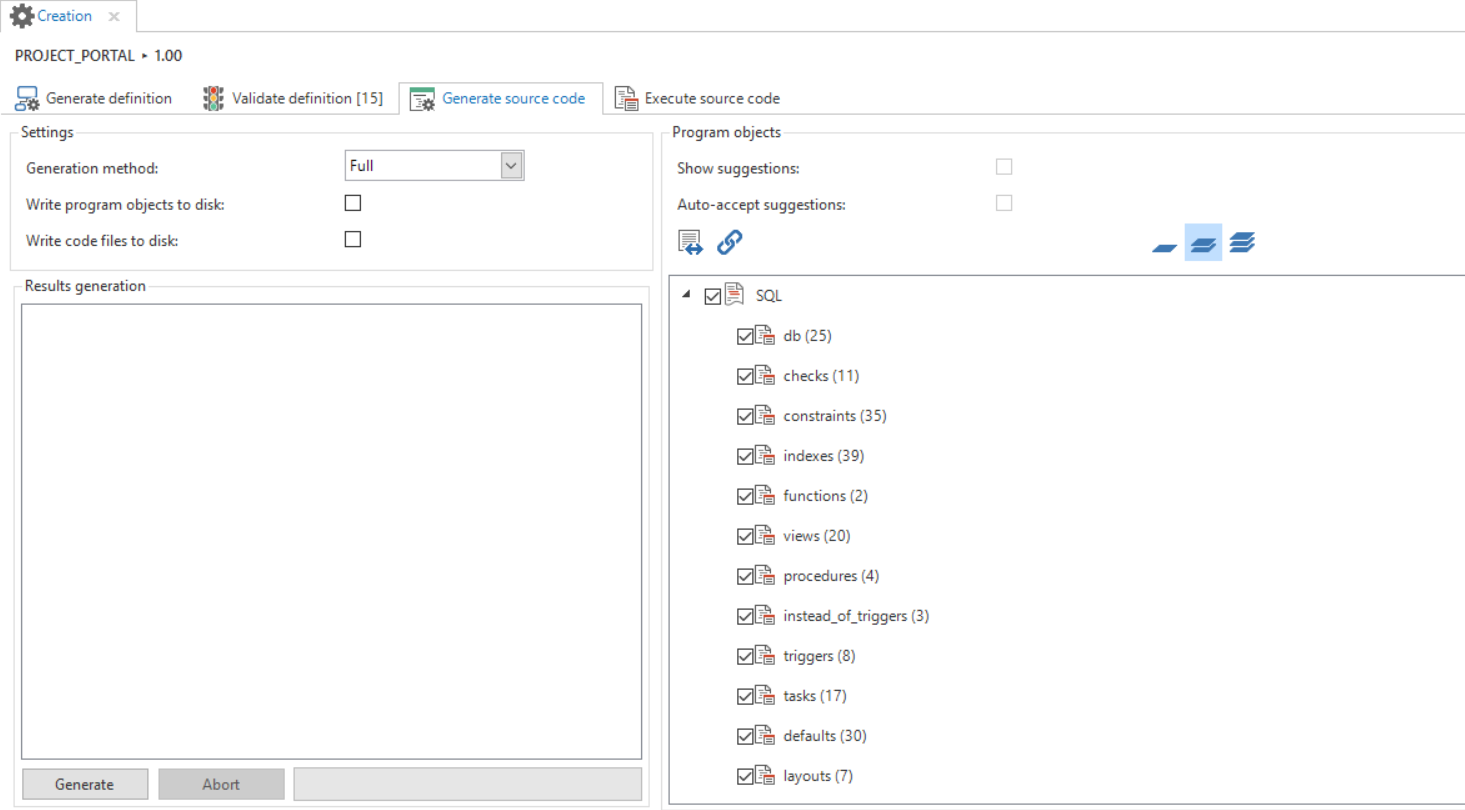Select the two-layer tree level icon
Viewport: 1465px width, 810px height.
pos(1203,243)
